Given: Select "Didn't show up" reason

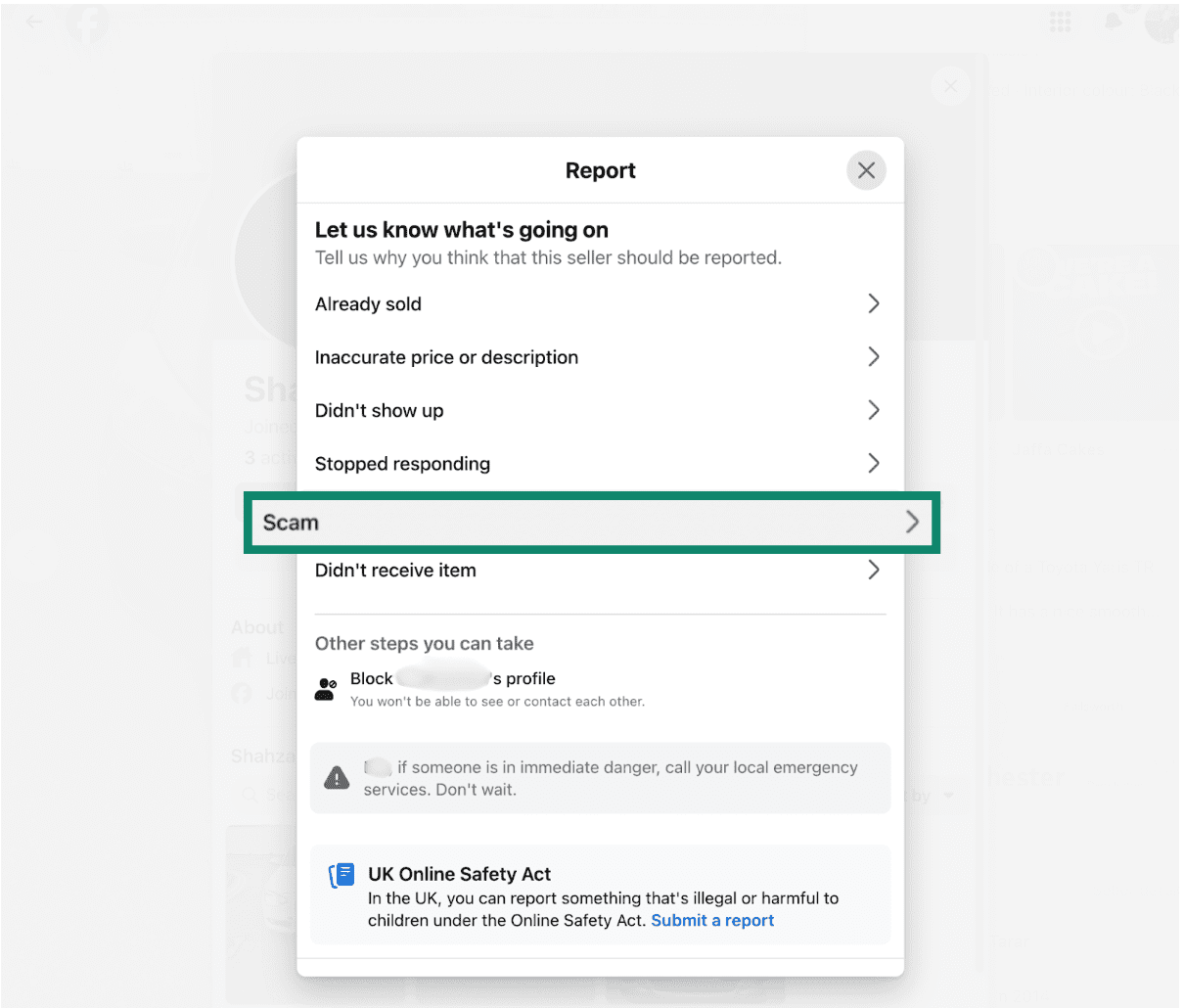Looking at the screenshot, I should tap(380, 411).
